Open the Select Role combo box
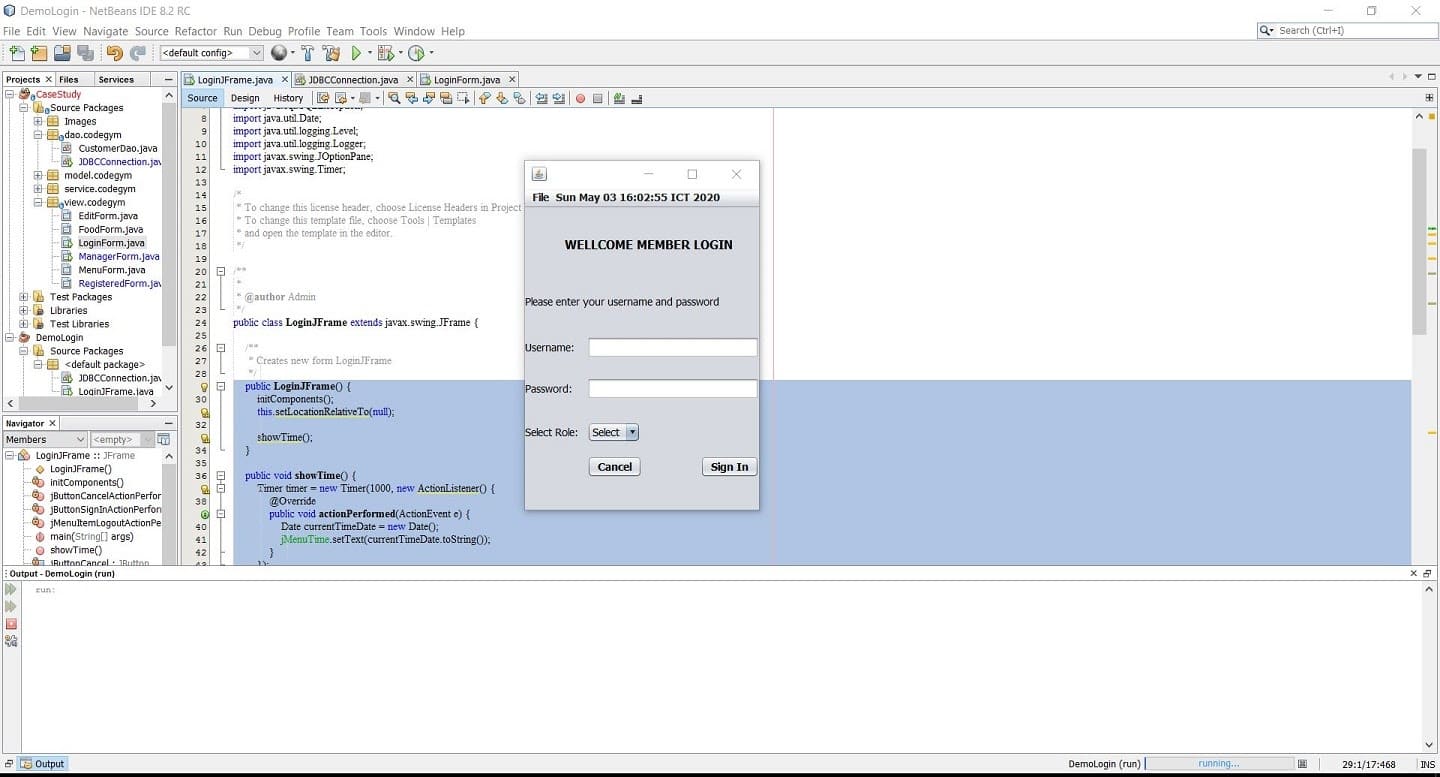 point(613,432)
